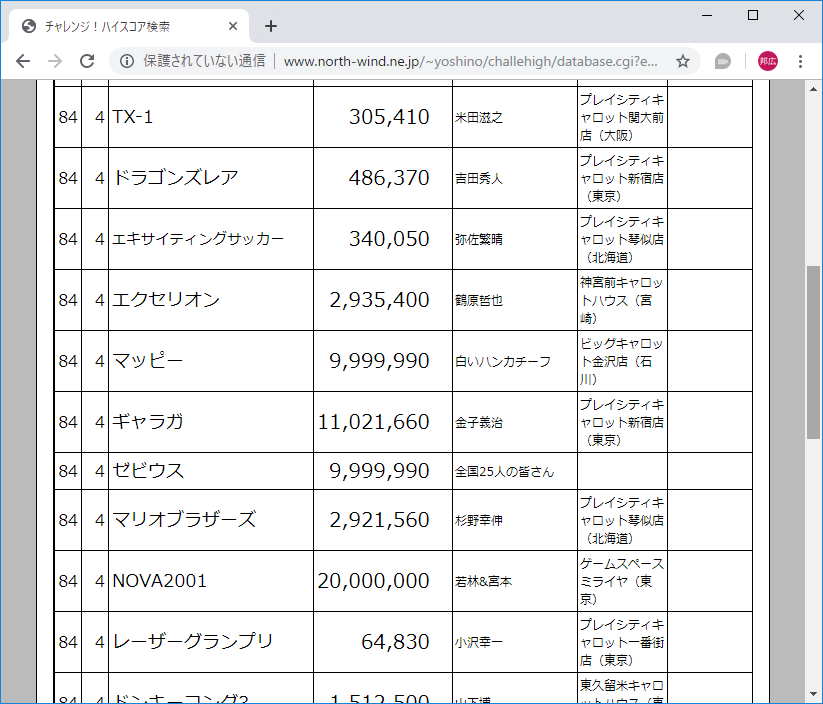
Task: Click year 84 in the TX-1 row
Action: click(x=68, y=117)
